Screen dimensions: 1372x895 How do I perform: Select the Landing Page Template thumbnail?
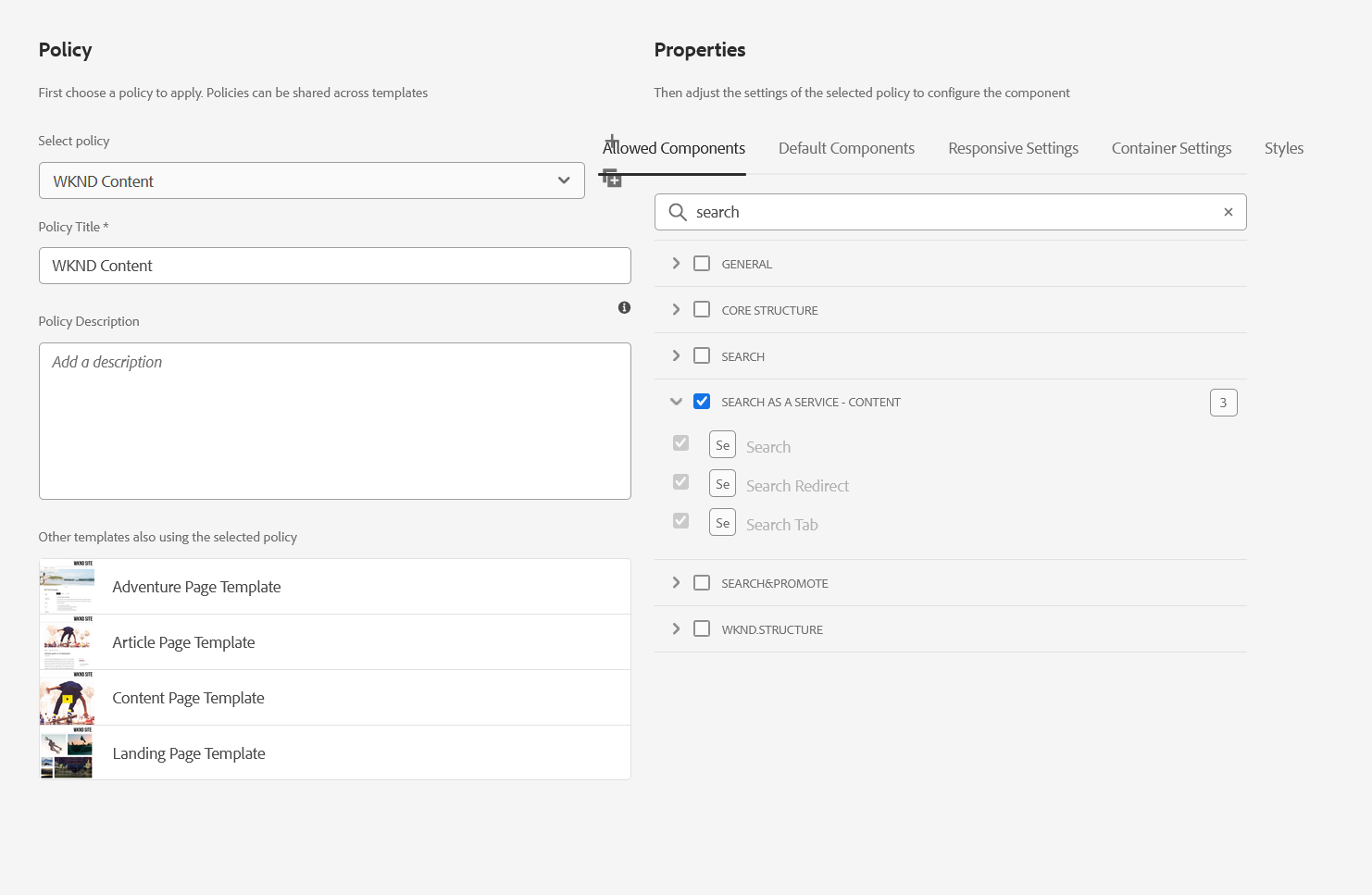67,753
